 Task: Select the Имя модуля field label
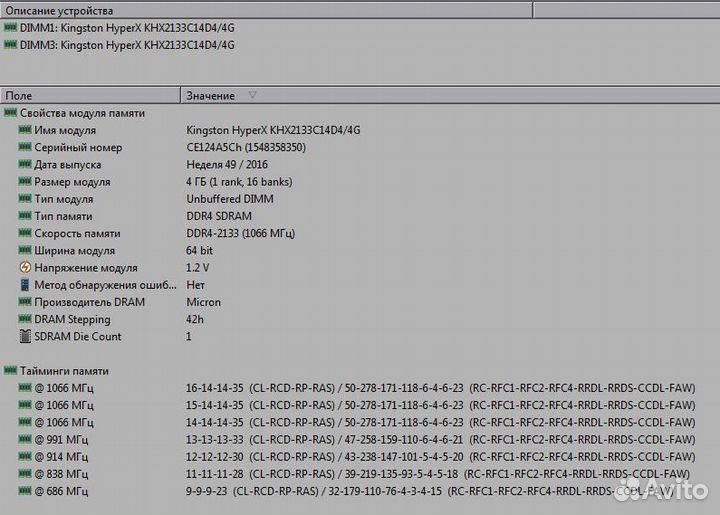(65, 130)
